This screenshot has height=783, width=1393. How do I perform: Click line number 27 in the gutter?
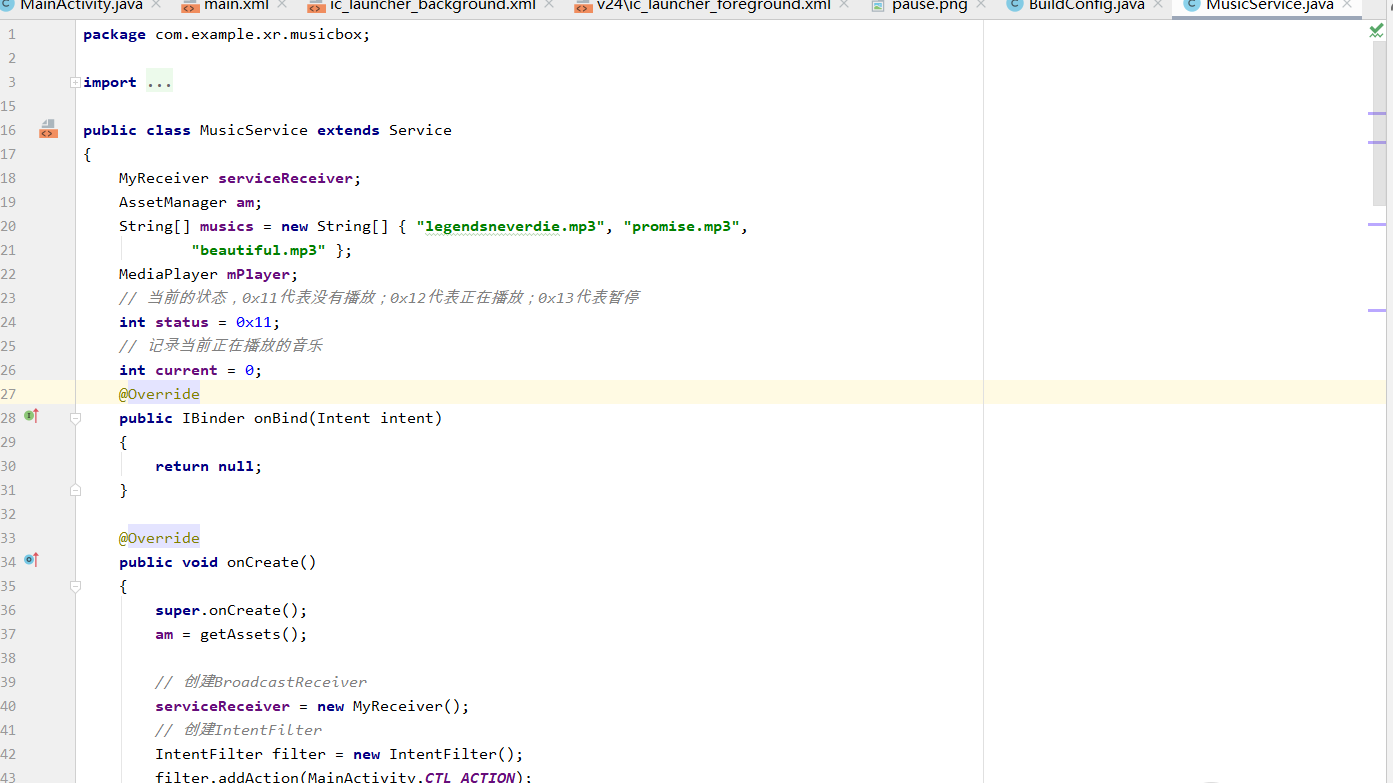click(x=9, y=394)
